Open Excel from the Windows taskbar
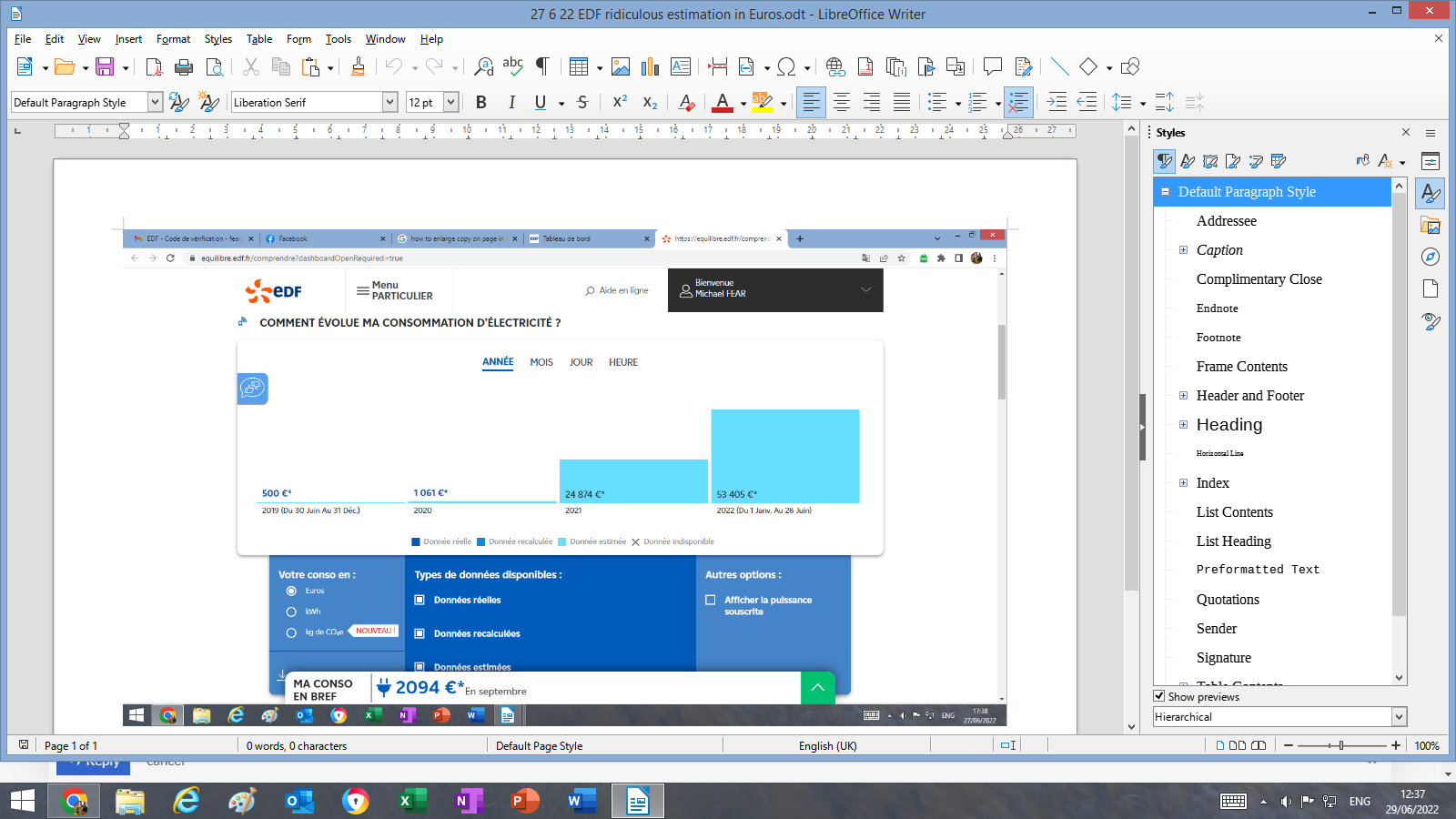This screenshot has width=1456, height=819. click(x=412, y=801)
